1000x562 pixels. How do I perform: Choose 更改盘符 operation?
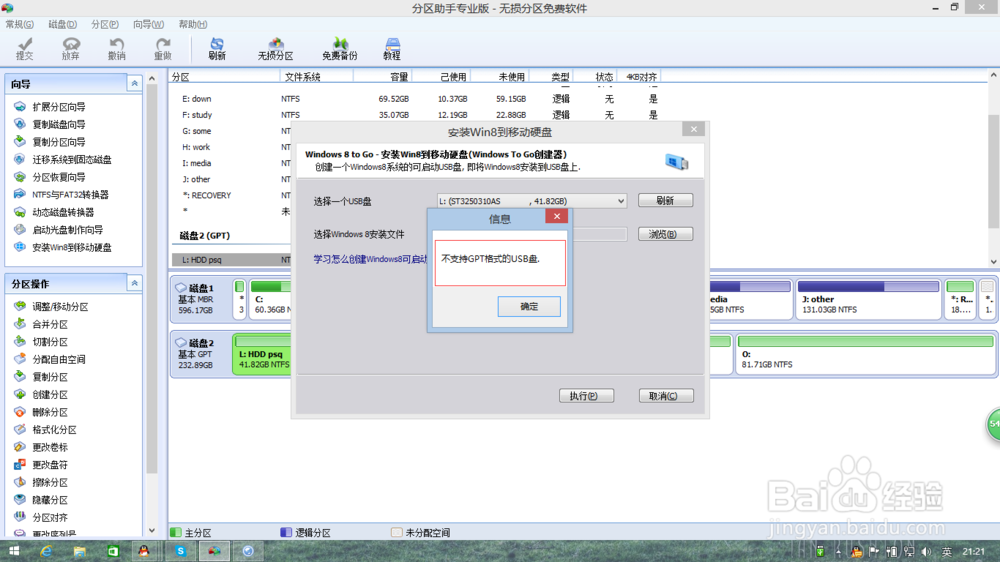(x=50, y=465)
